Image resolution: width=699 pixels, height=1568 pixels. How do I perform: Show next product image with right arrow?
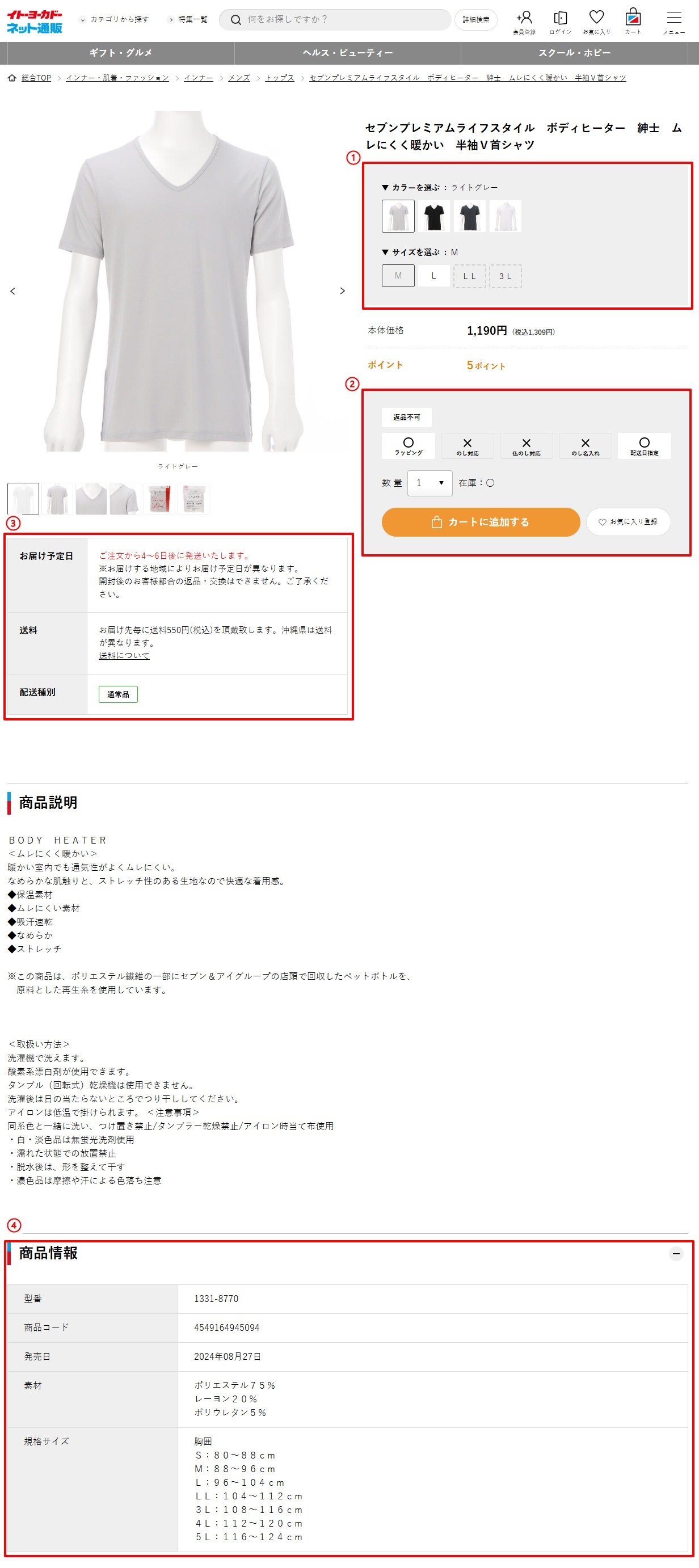(x=342, y=291)
